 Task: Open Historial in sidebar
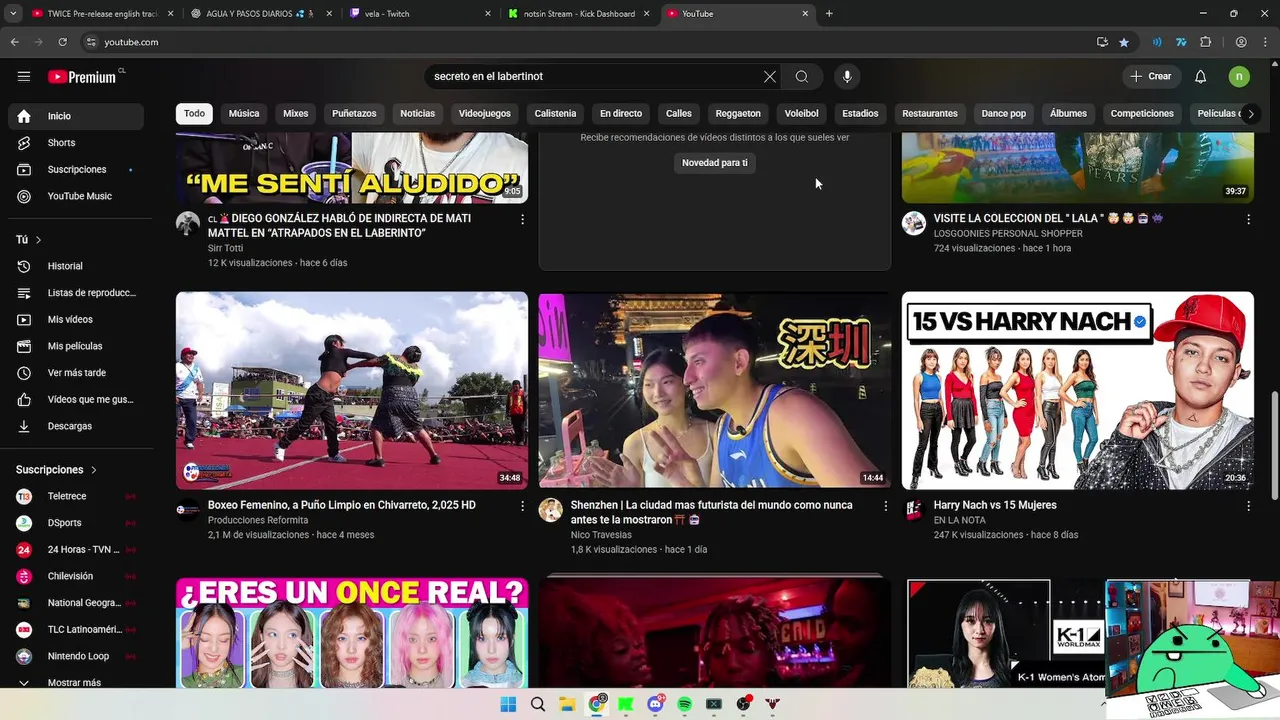pyautogui.click(x=76, y=266)
